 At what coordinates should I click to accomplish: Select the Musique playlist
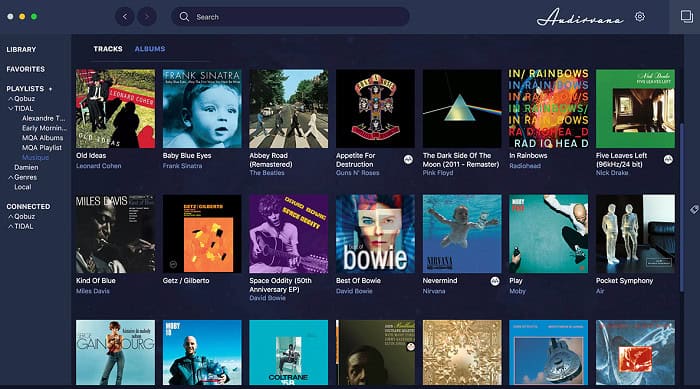tap(35, 158)
